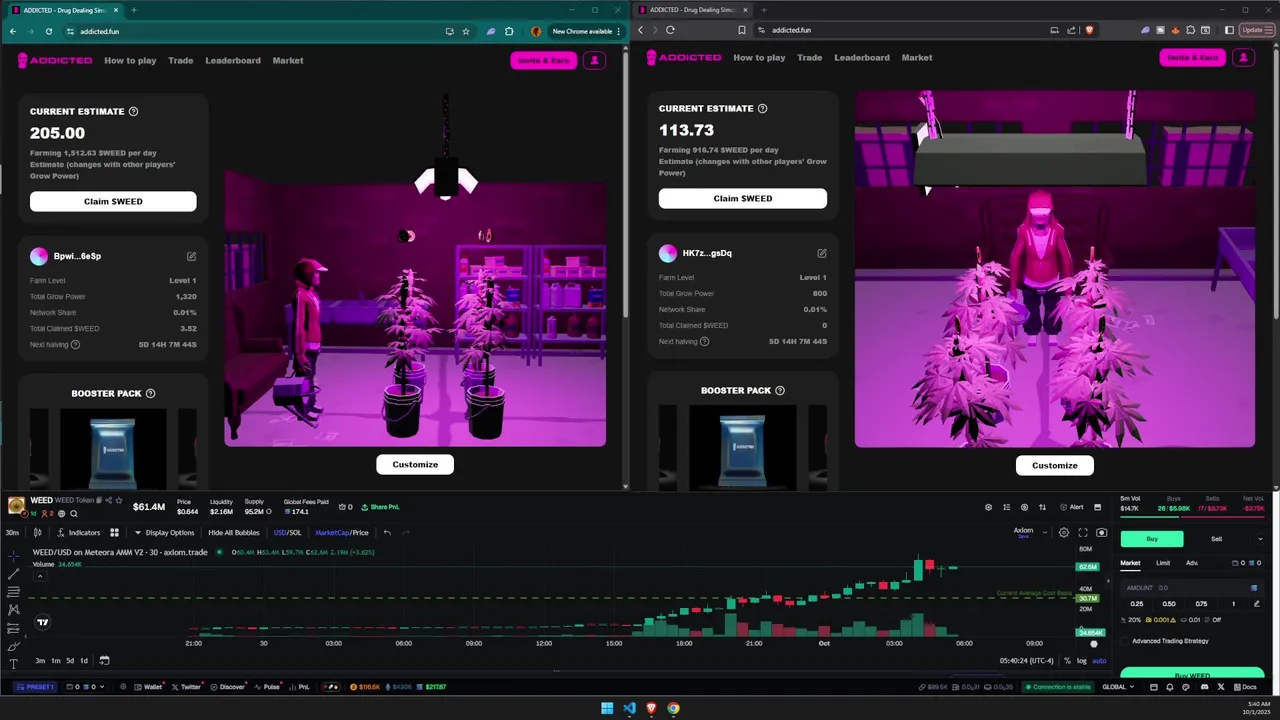Click Hide All Bubbles toggle
The image size is (1280, 720).
pyautogui.click(x=234, y=533)
